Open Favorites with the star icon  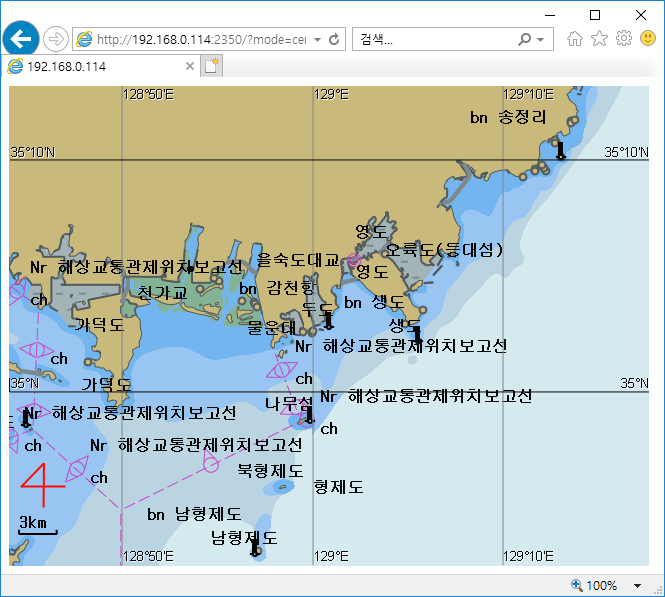point(599,39)
